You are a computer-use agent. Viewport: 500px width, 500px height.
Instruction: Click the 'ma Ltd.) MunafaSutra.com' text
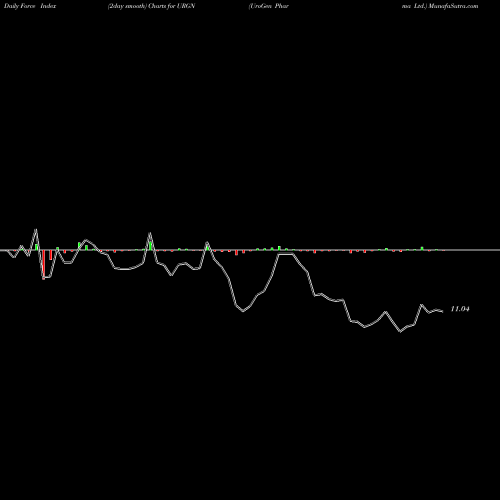440,6
